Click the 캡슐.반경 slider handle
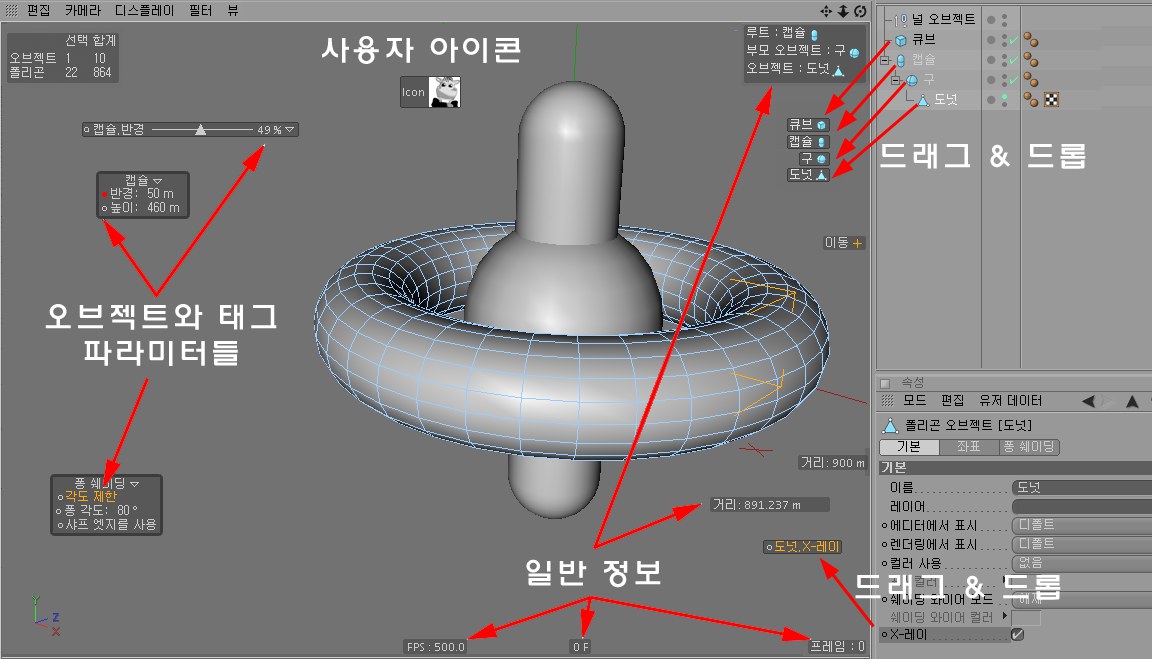The image size is (1152, 659). click(200, 130)
